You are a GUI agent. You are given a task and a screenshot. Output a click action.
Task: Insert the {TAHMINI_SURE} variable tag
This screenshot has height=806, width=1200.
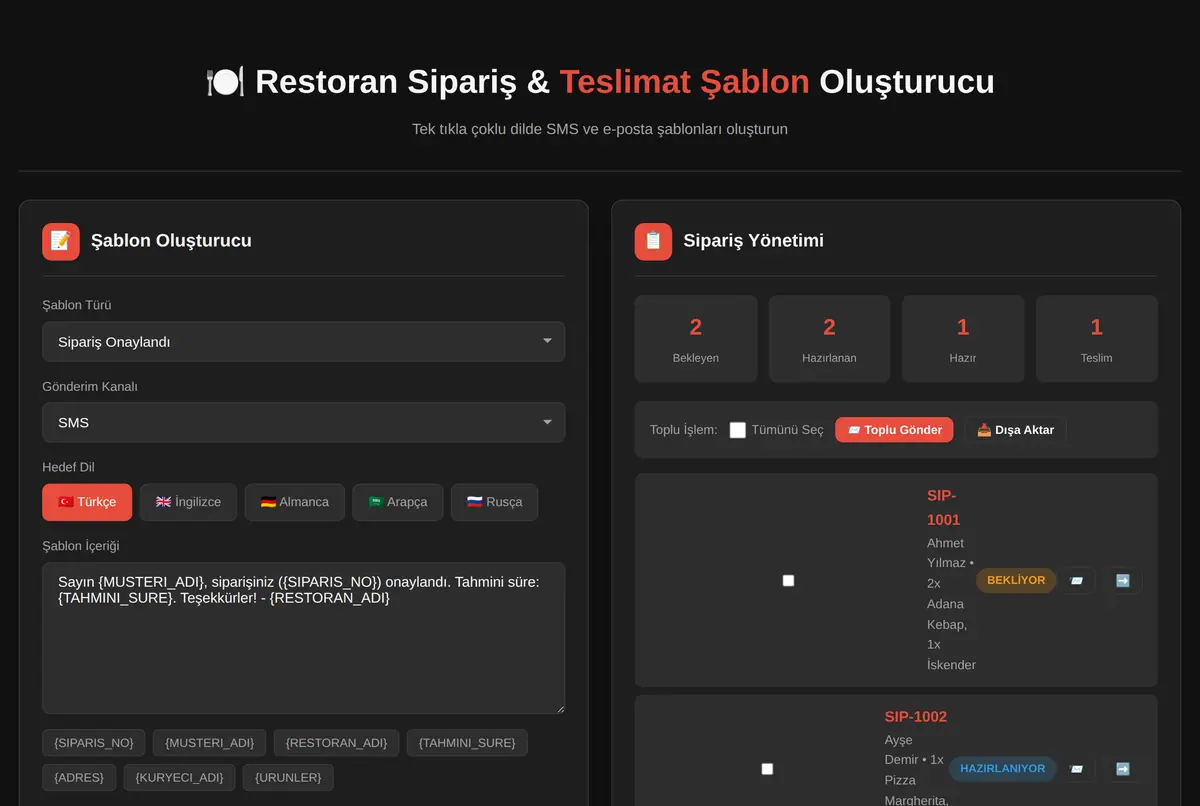pyautogui.click(x=467, y=743)
